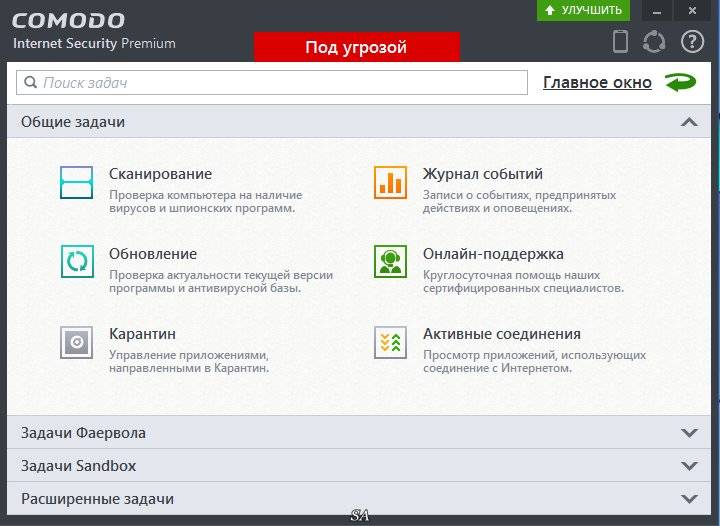Screen dimensions: 720x526
Task: Click description 'Круглосуточная помощь наших сертифицированных специалистов'
Action: [x=523, y=281]
